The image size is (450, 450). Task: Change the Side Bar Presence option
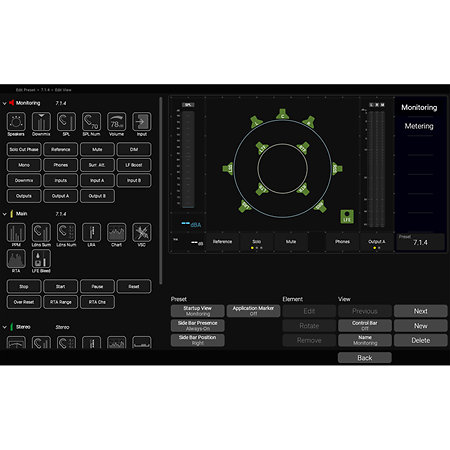(198, 326)
